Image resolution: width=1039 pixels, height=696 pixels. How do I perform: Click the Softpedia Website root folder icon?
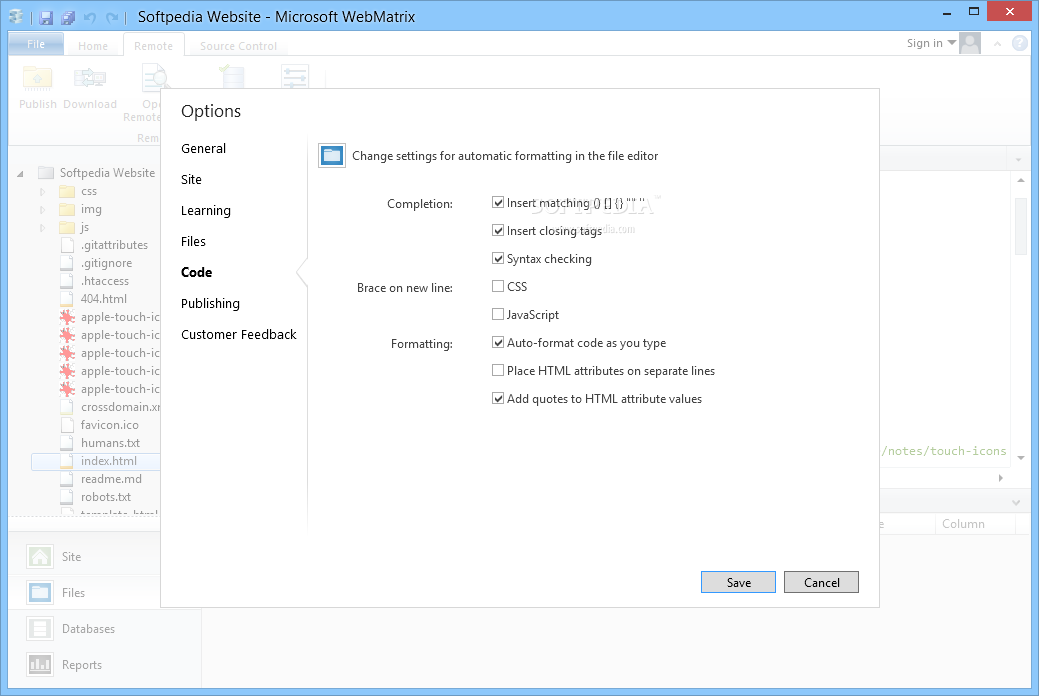point(46,173)
